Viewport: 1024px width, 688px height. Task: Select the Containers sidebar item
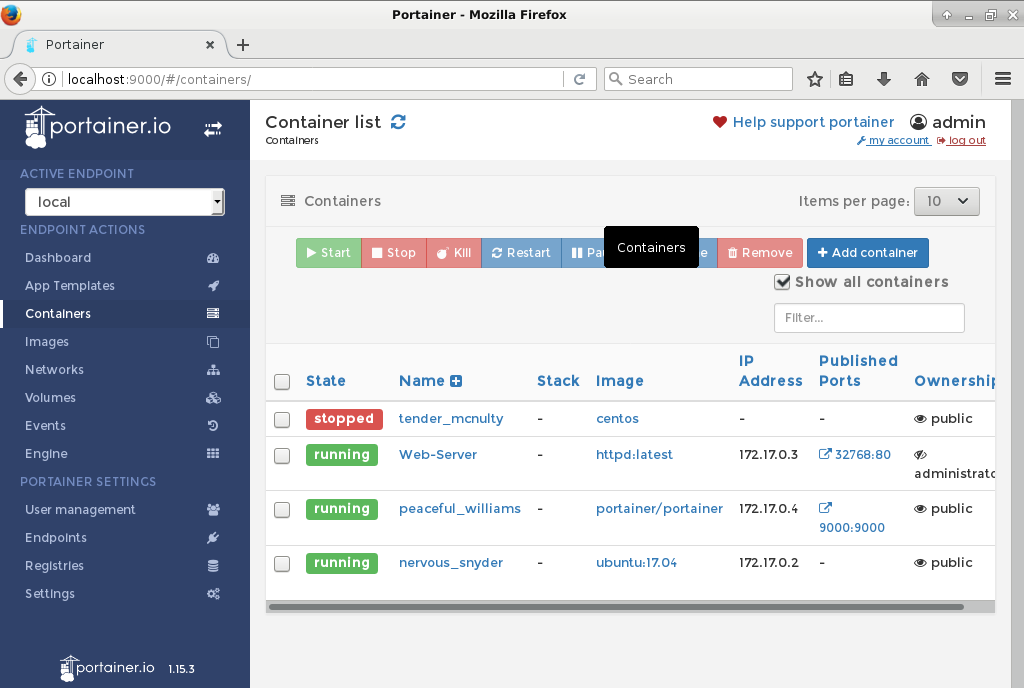click(125, 314)
